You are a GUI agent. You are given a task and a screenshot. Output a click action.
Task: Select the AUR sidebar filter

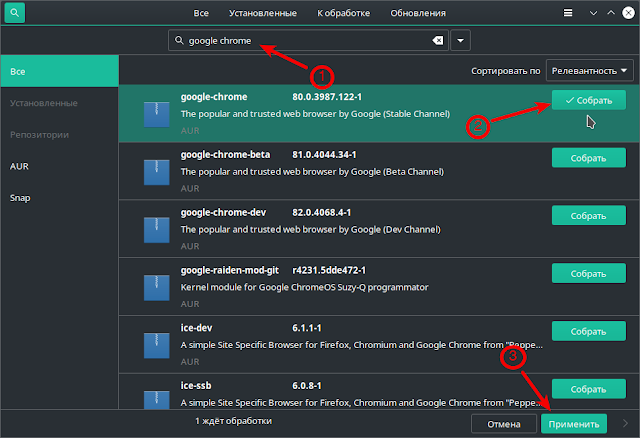[x=60, y=166]
